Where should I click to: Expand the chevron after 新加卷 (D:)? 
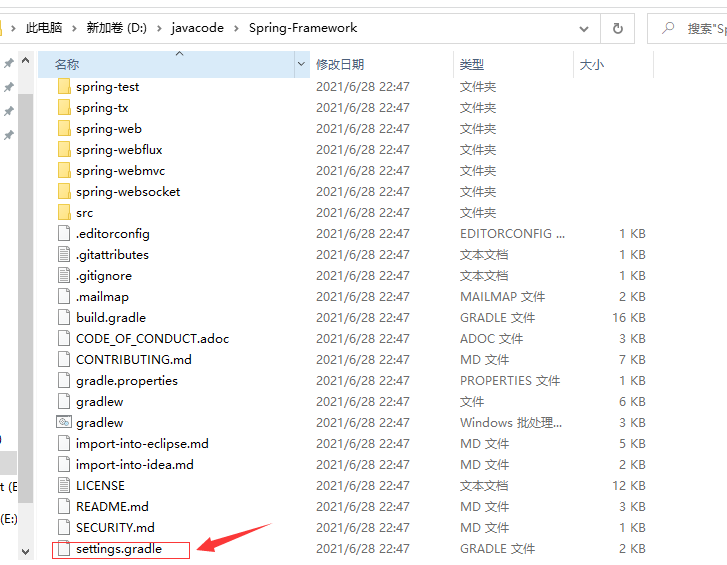click(159, 28)
